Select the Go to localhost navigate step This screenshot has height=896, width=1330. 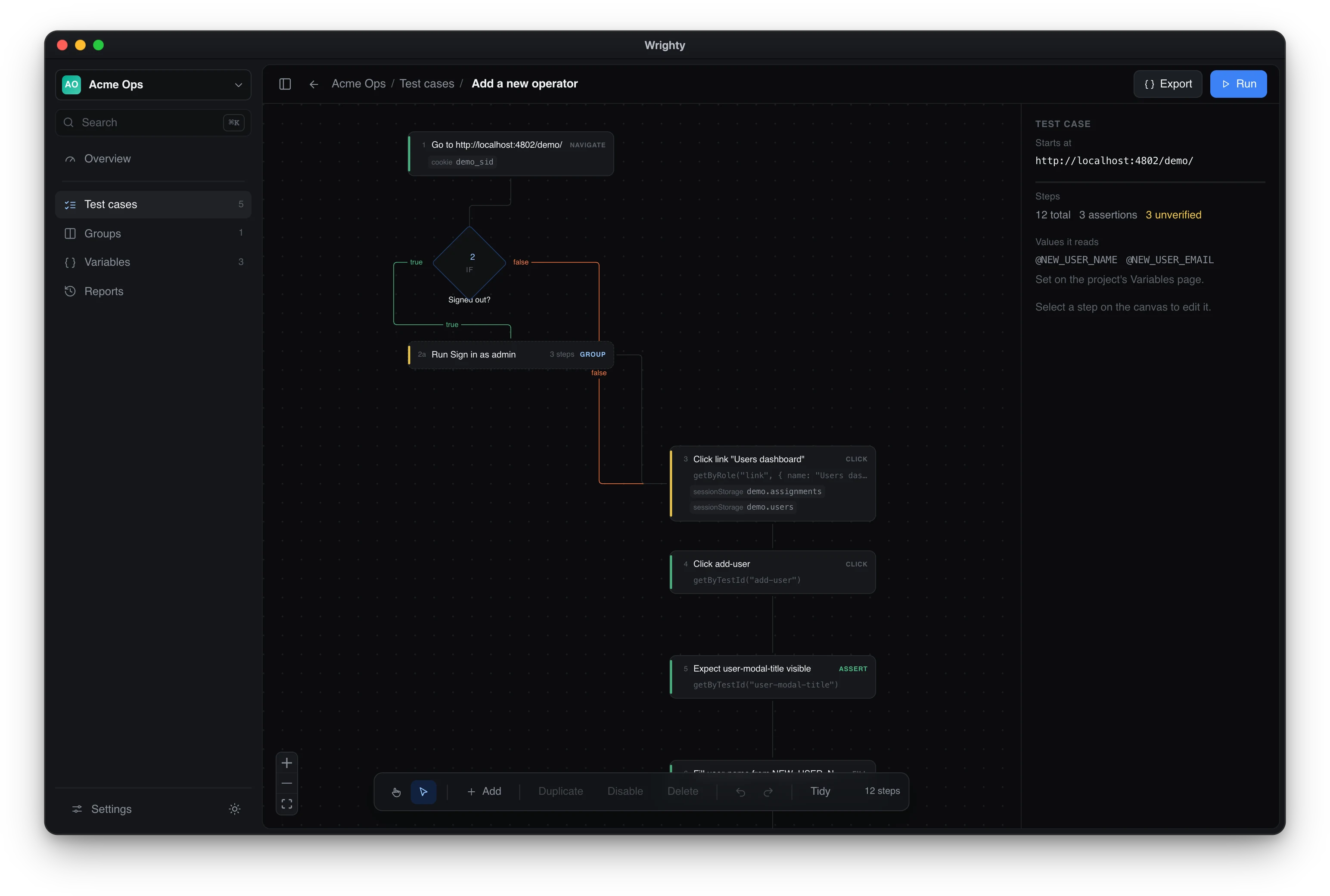coord(511,154)
